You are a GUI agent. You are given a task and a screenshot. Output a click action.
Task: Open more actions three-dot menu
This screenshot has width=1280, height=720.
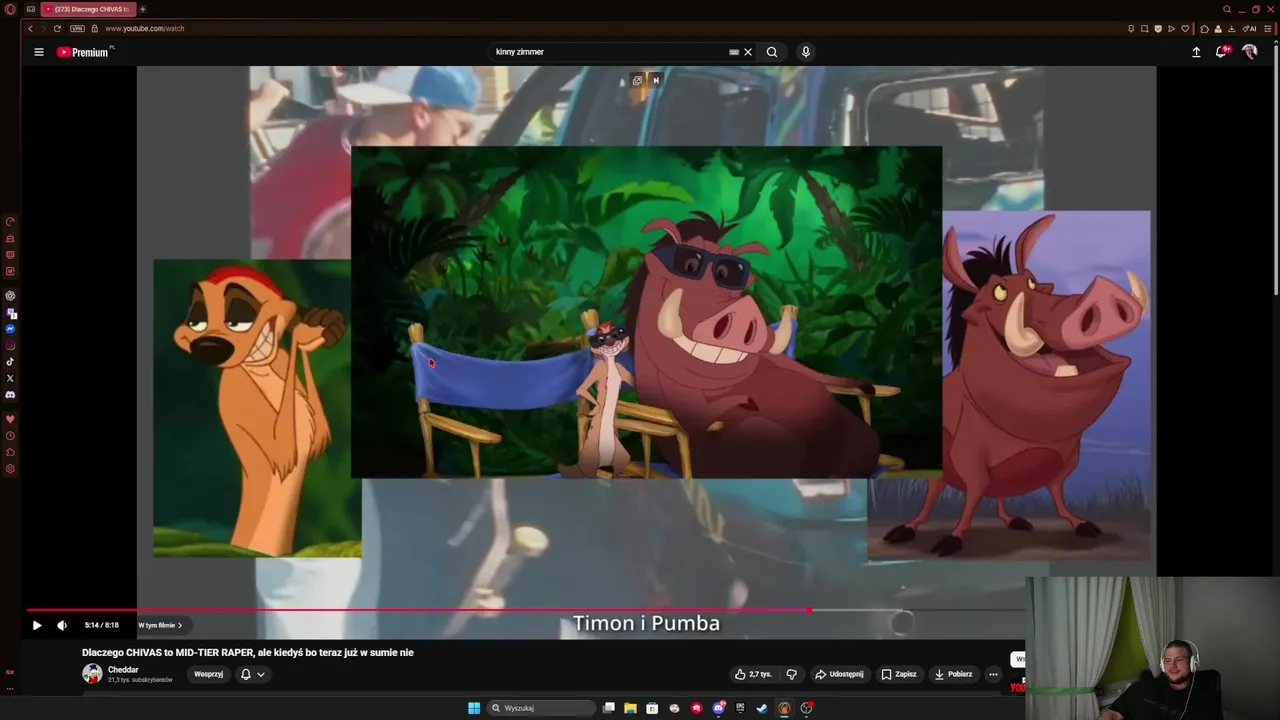[993, 674]
